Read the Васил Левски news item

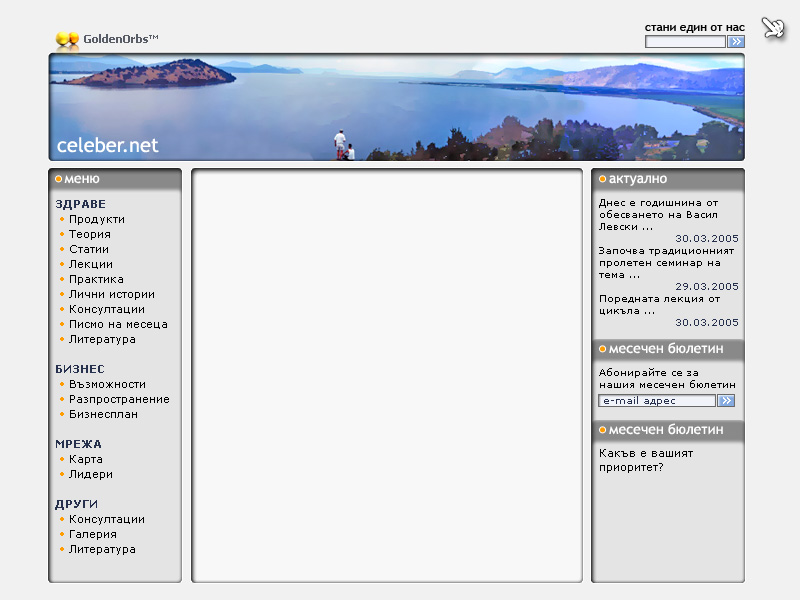point(658,214)
